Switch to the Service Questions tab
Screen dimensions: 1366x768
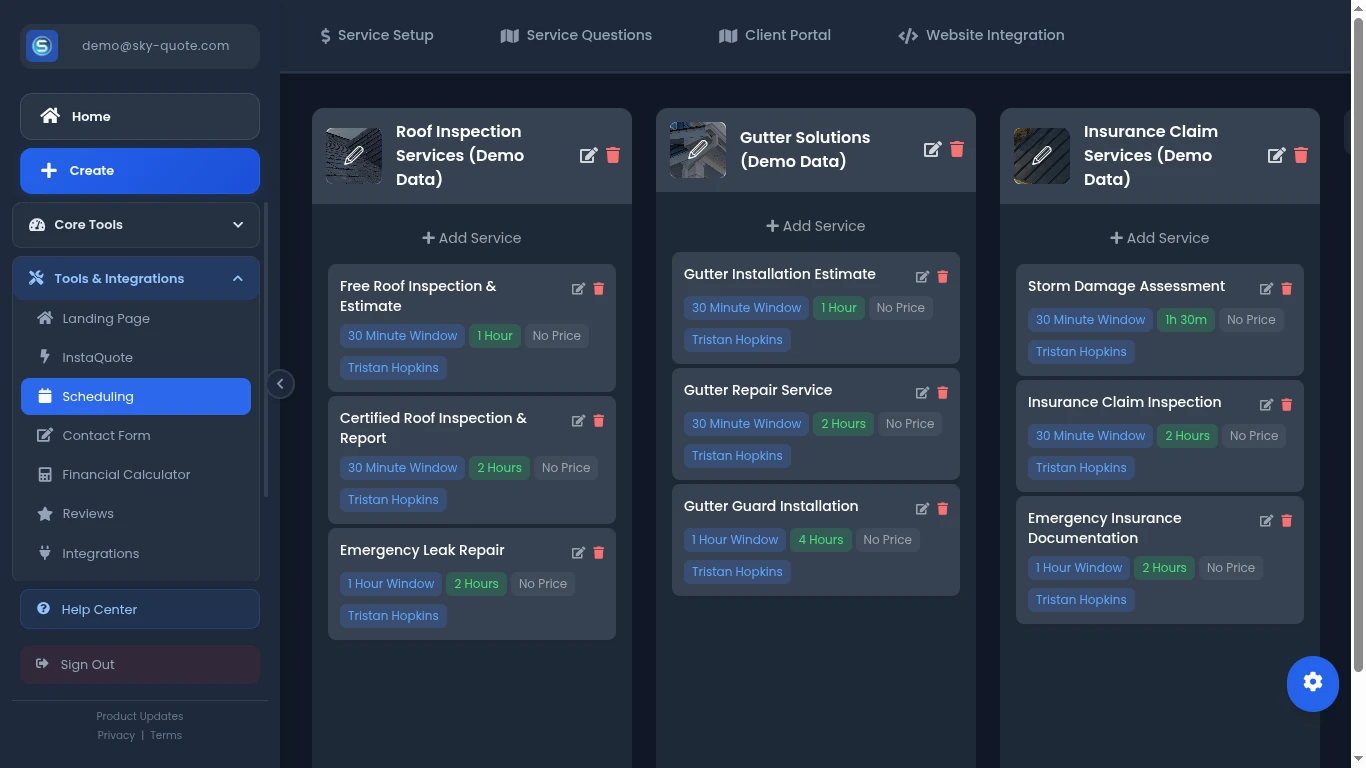[589, 35]
